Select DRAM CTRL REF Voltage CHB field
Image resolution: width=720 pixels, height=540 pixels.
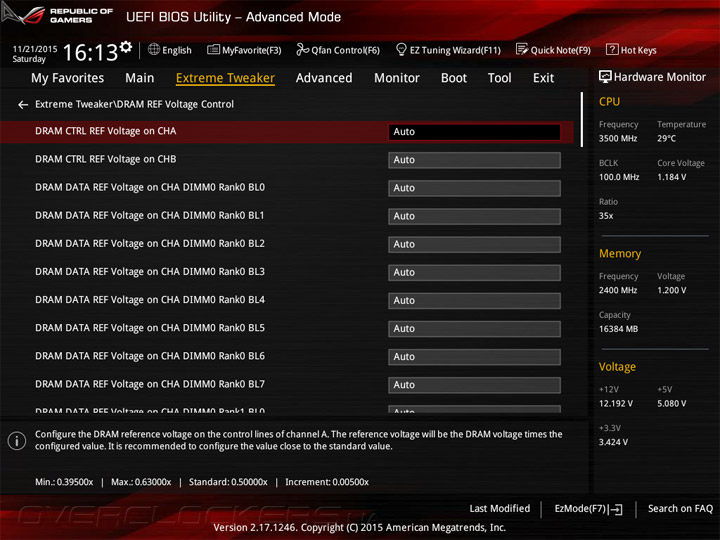(474, 160)
